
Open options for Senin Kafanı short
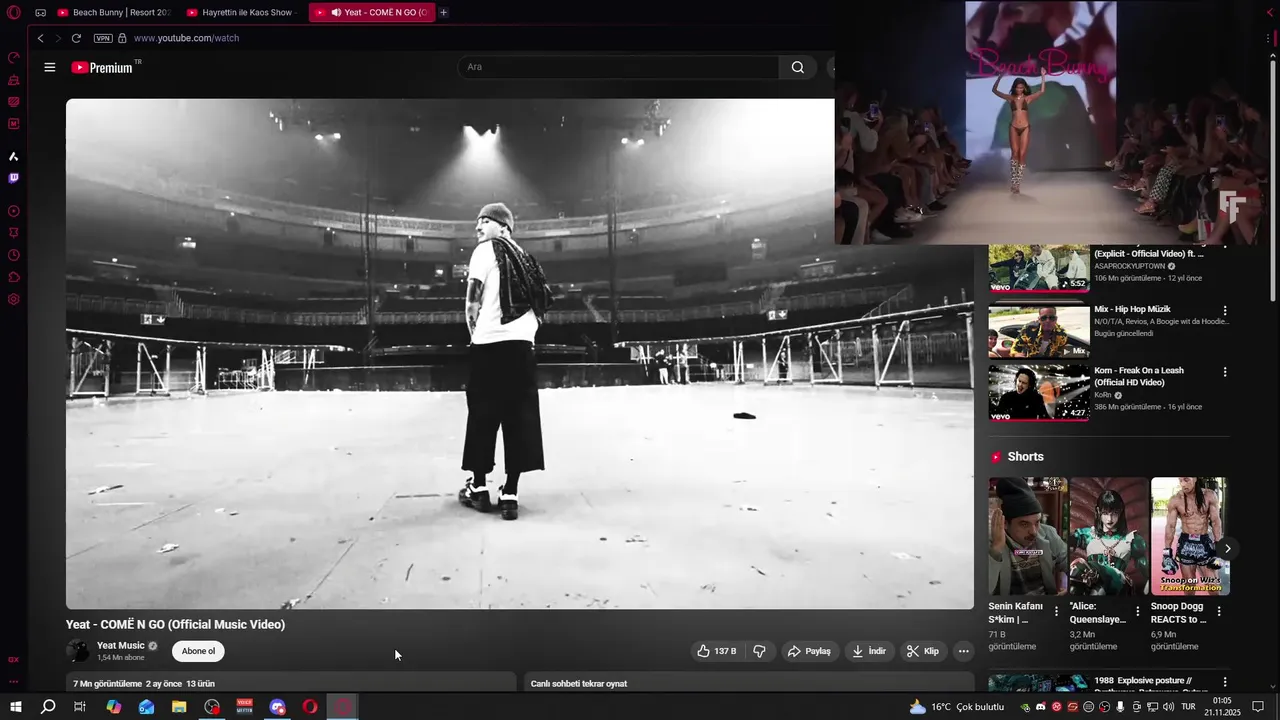(1056, 611)
